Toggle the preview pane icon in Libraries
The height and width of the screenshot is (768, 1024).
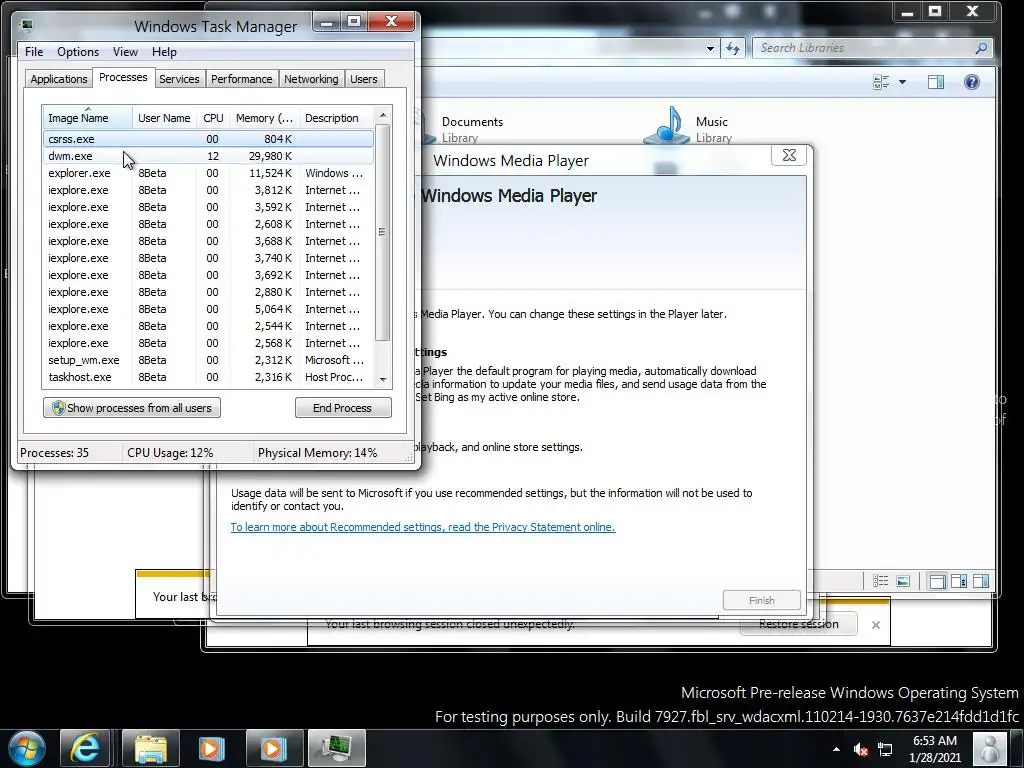(936, 82)
